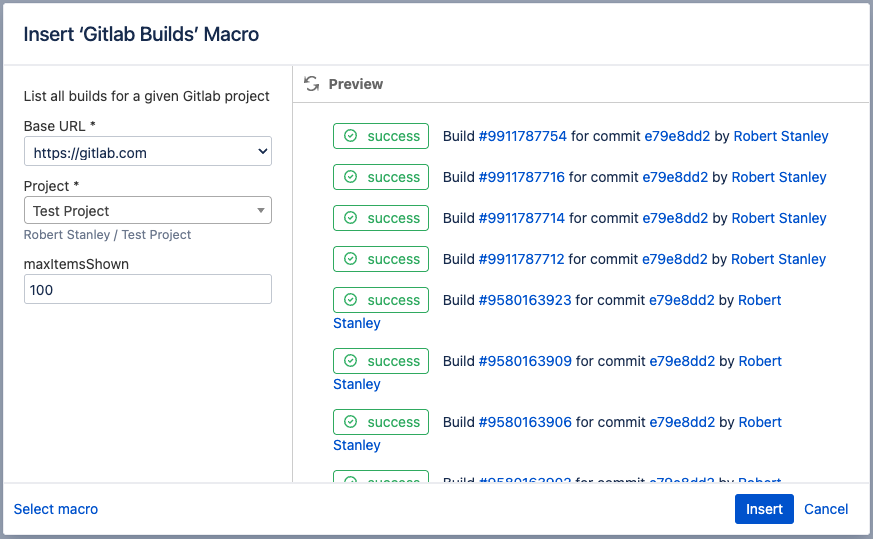Click success badge for build #9911787714
Viewport: 873px width, 539px height.
point(380,218)
